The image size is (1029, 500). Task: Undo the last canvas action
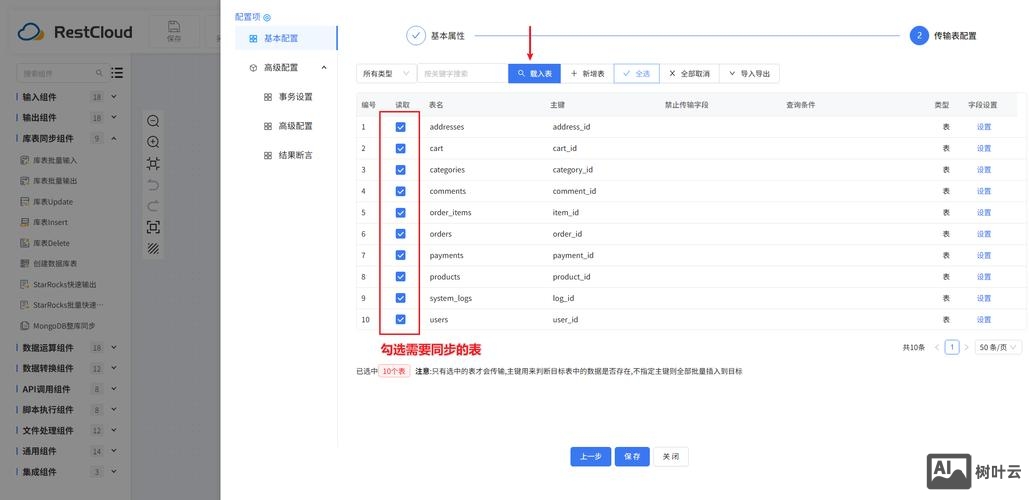[x=153, y=184]
